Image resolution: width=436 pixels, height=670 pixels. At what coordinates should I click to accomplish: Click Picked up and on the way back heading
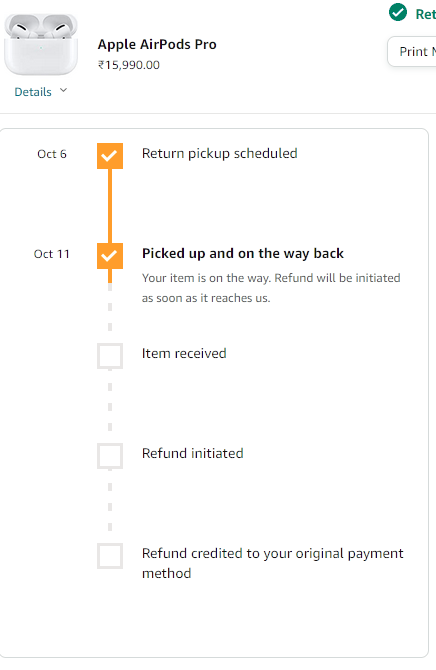[243, 253]
